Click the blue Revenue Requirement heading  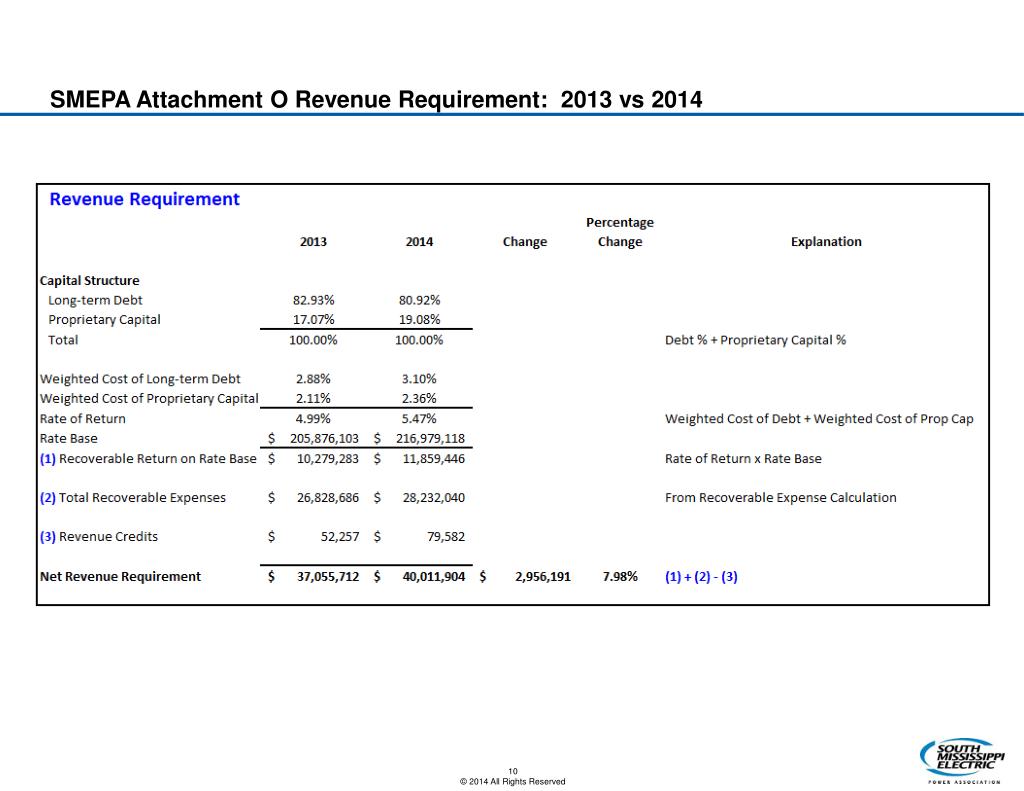tap(144, 199)
